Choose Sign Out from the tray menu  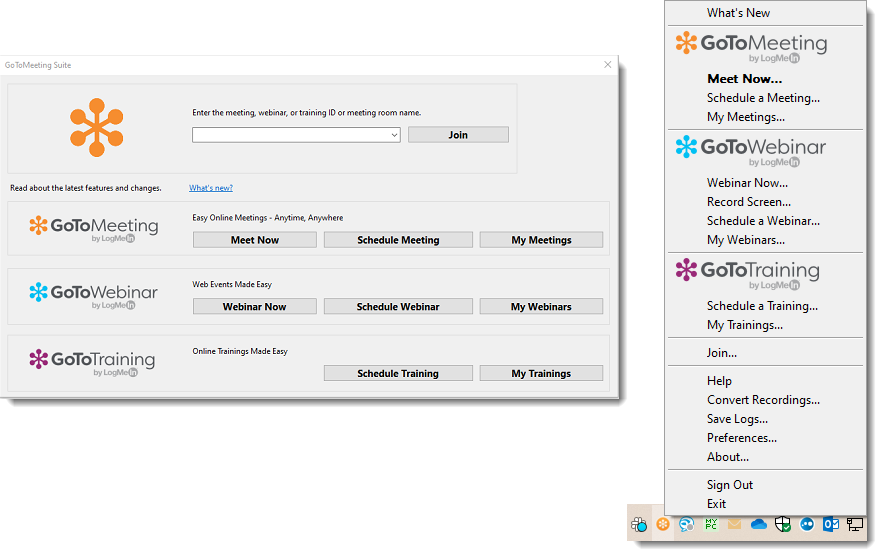[x=730, y=485]
